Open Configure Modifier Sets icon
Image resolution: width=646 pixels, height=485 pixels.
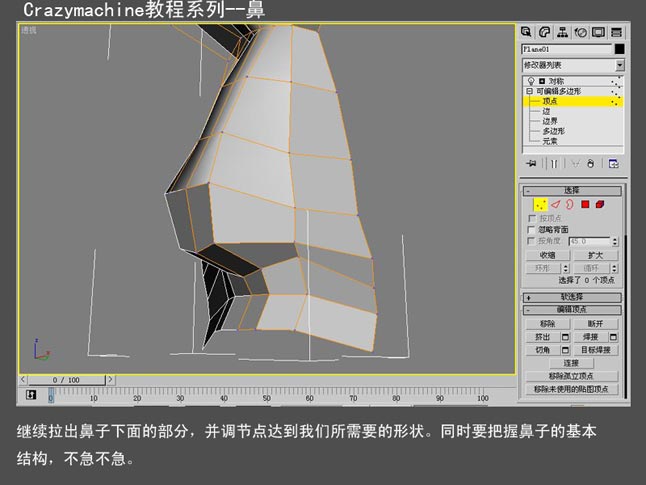click(613, 164)
